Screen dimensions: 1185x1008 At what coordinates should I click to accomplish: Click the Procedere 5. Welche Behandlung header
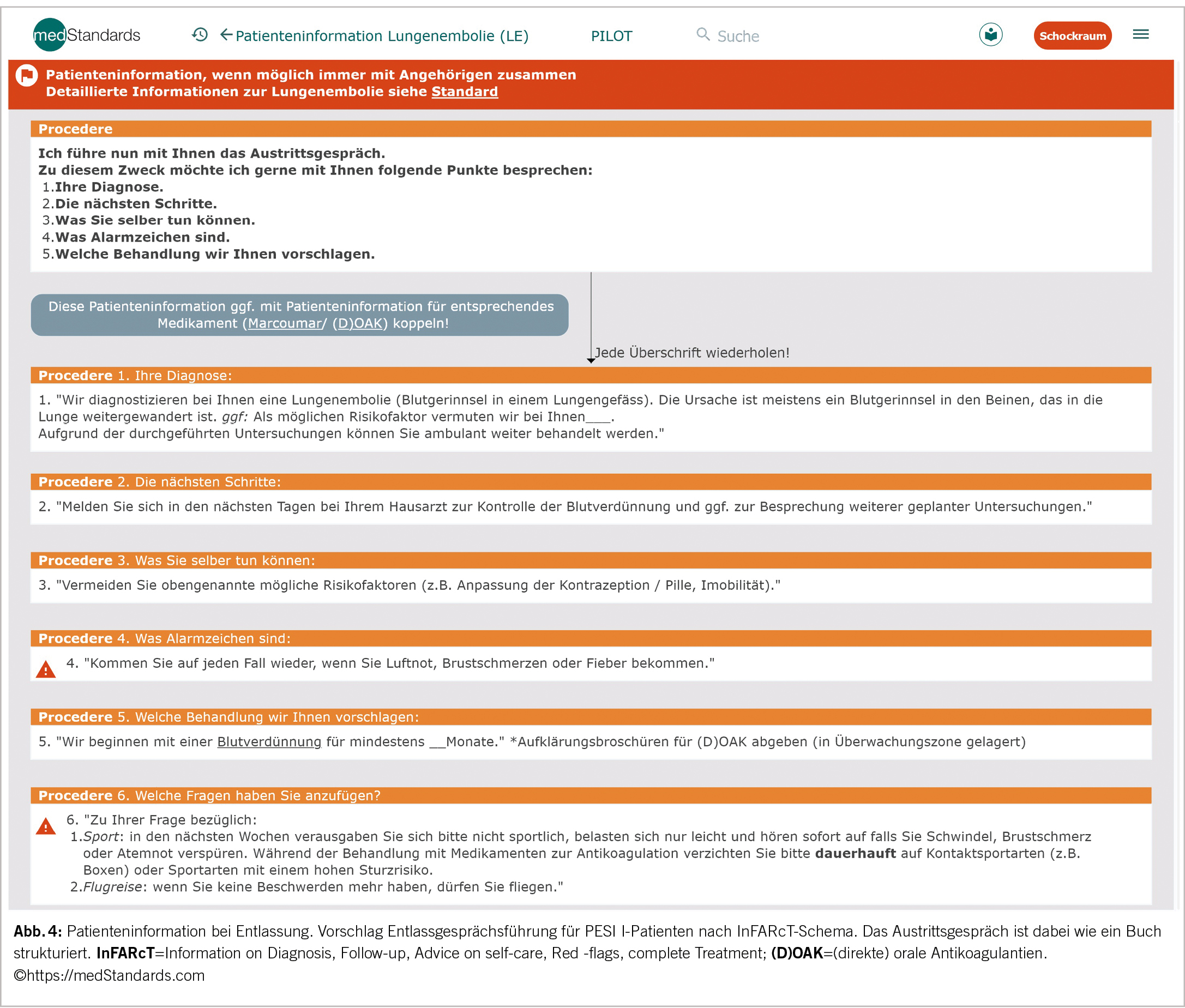coord(228,717)
